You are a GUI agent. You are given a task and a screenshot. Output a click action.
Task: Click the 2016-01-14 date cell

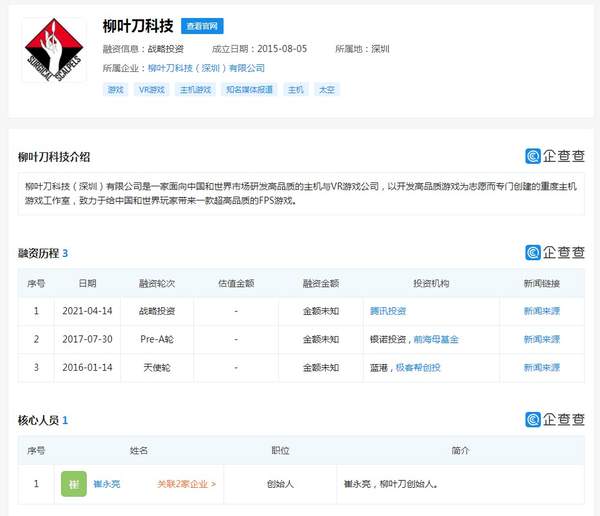[x=87, y=367]
